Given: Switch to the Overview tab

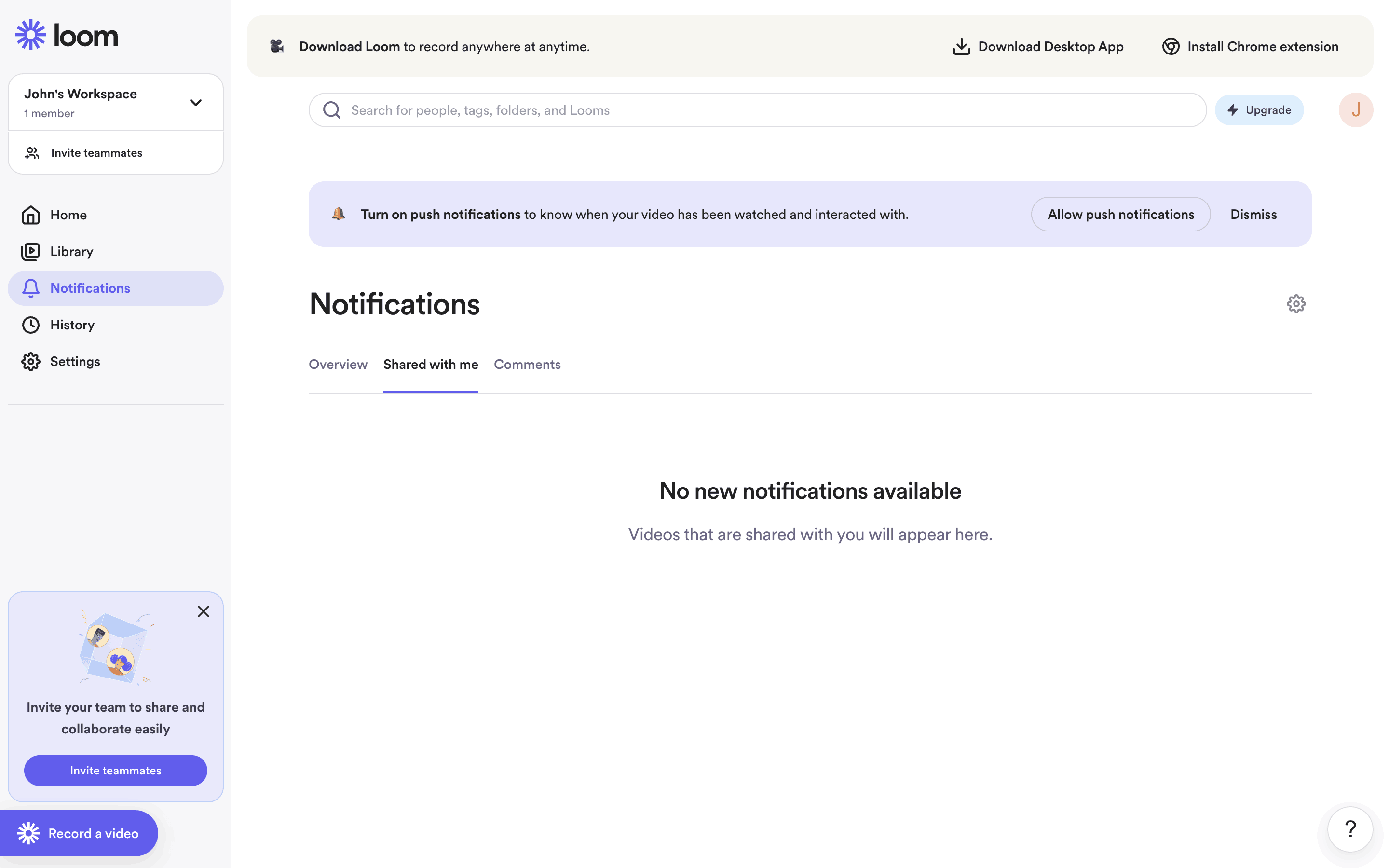Looking at the screenshot, I should pyautogui.click(x=338, y=364).
